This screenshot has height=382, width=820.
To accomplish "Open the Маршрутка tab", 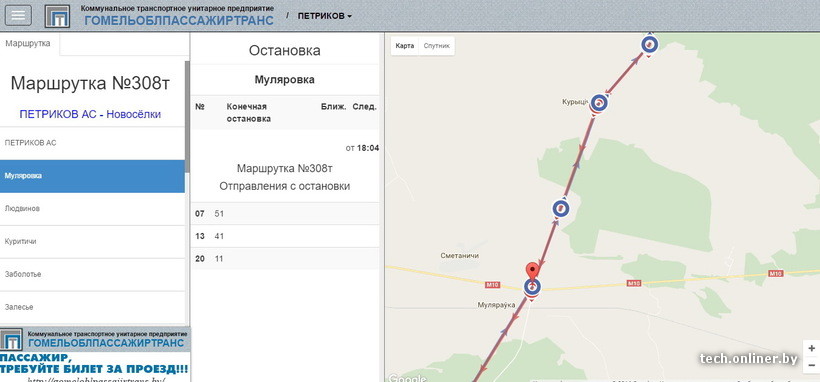I will [28, 43].
